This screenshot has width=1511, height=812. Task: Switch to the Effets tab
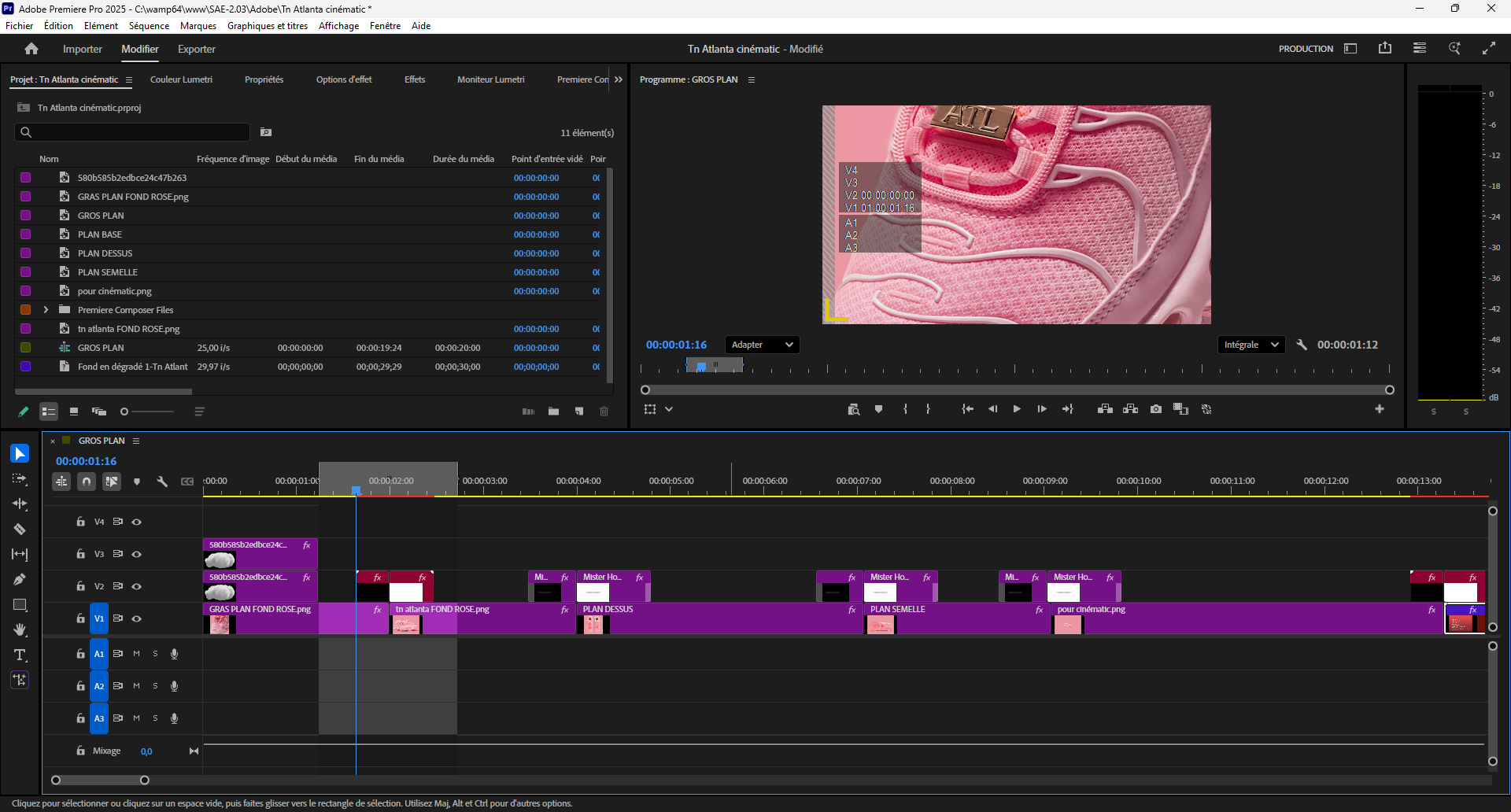[415, 79]
